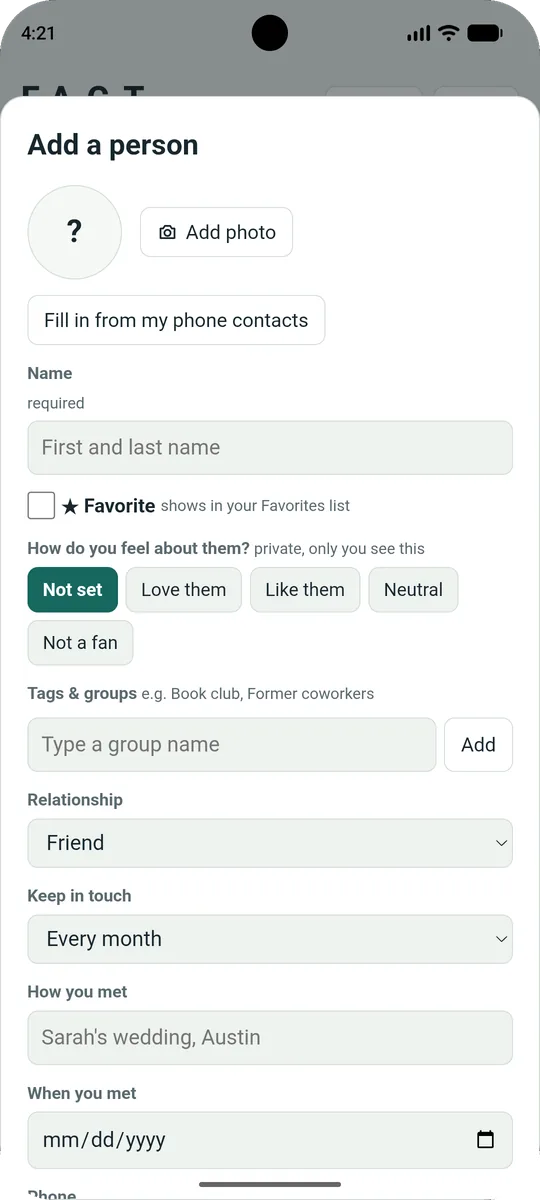Tap the question mark avatar placeholder

[x=74, y=232]
